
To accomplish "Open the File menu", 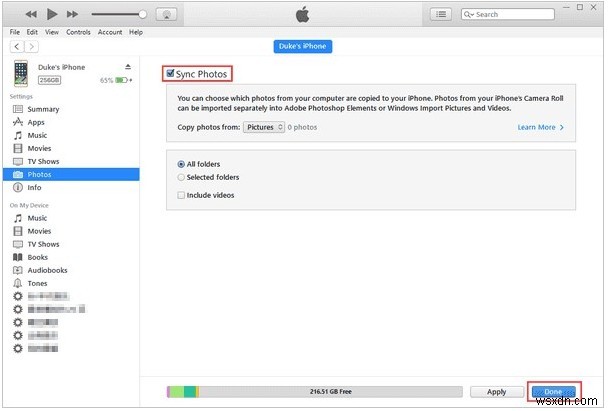I will point(15,32).
